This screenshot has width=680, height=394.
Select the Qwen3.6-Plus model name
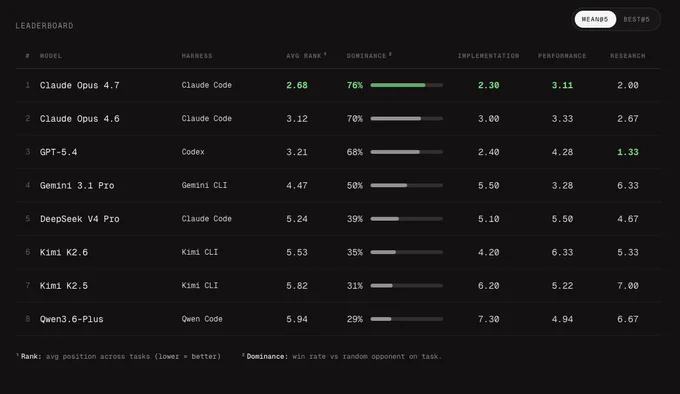click(x=72, y=319)
